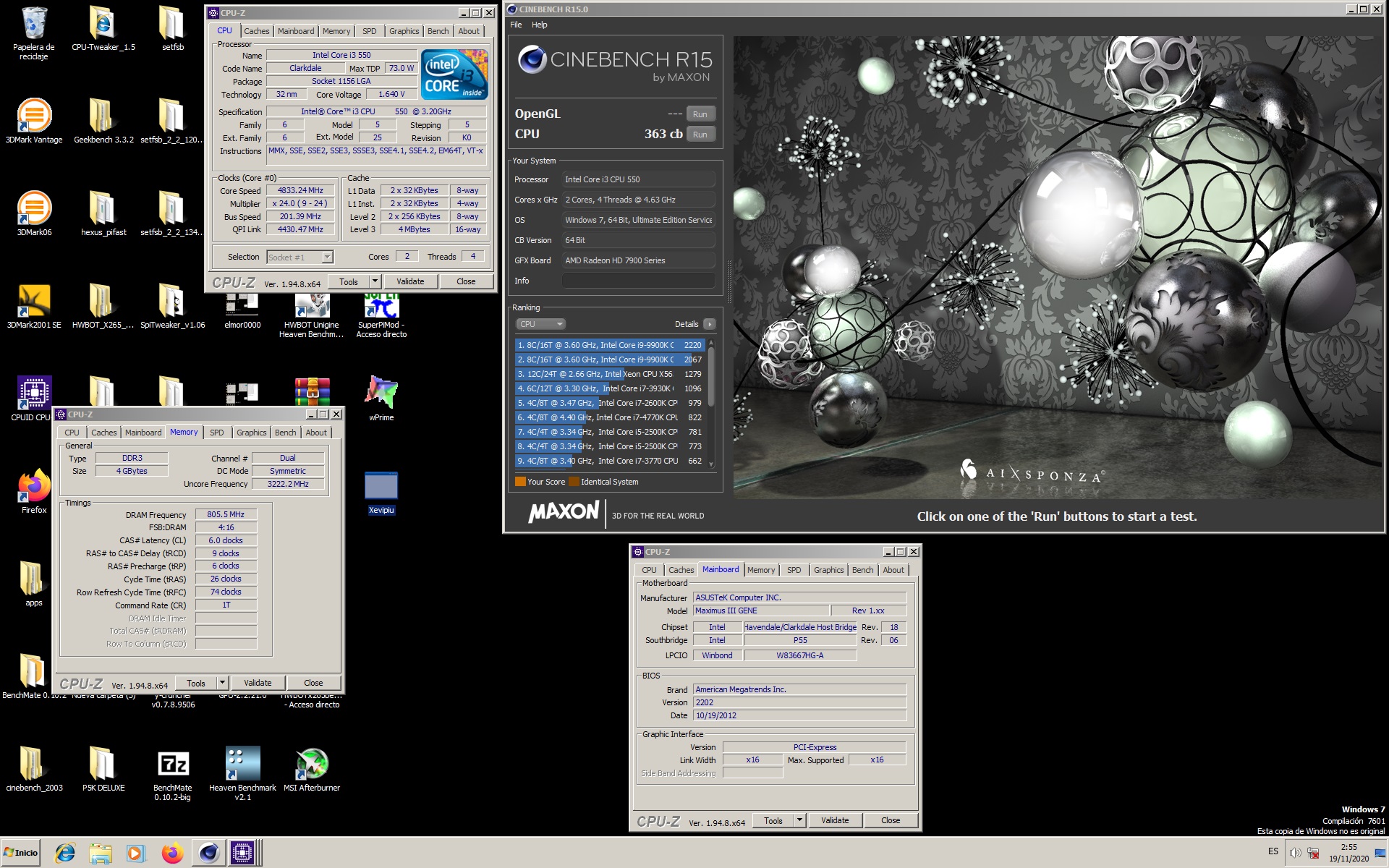The image size is (1389, 868).
Task: Open BenchMate 0.10.2-big 7z archive
Action: [172, 774]
